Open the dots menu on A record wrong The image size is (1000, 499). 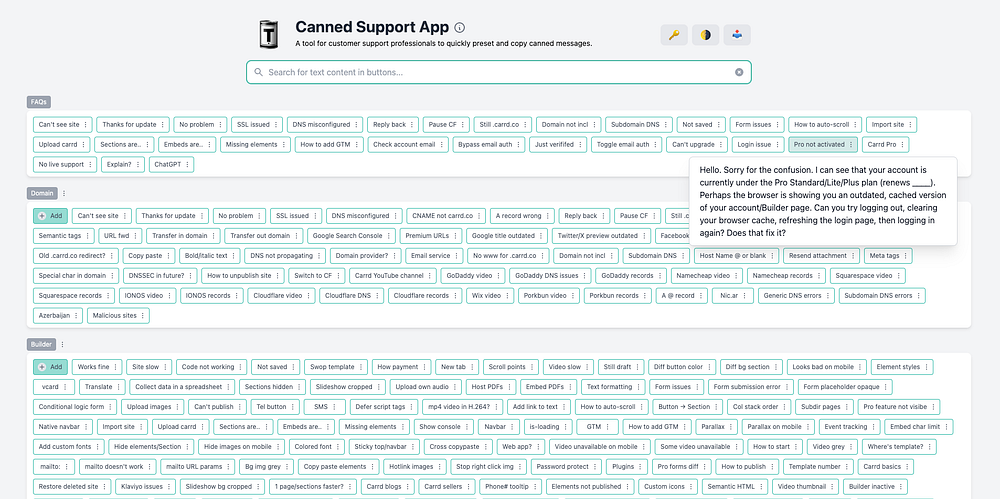click(547, 216)
